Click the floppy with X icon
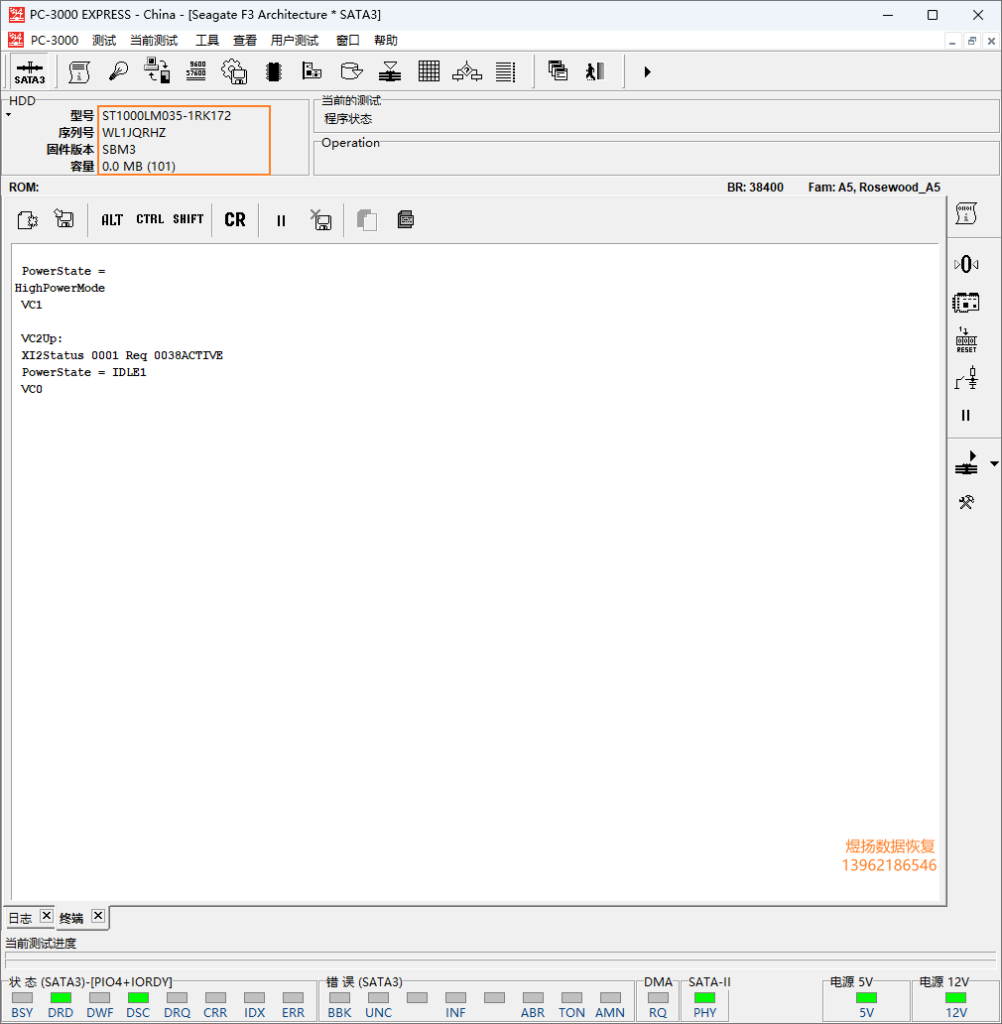 [x=320, y=219]
